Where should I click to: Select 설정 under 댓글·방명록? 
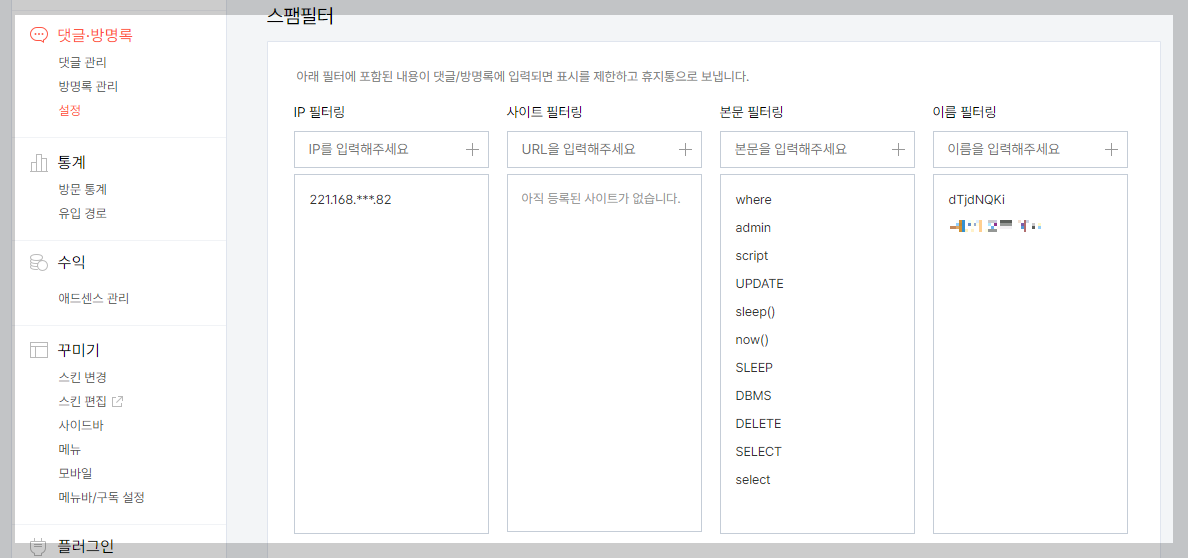pyautogui.click(x=69, y=111)
